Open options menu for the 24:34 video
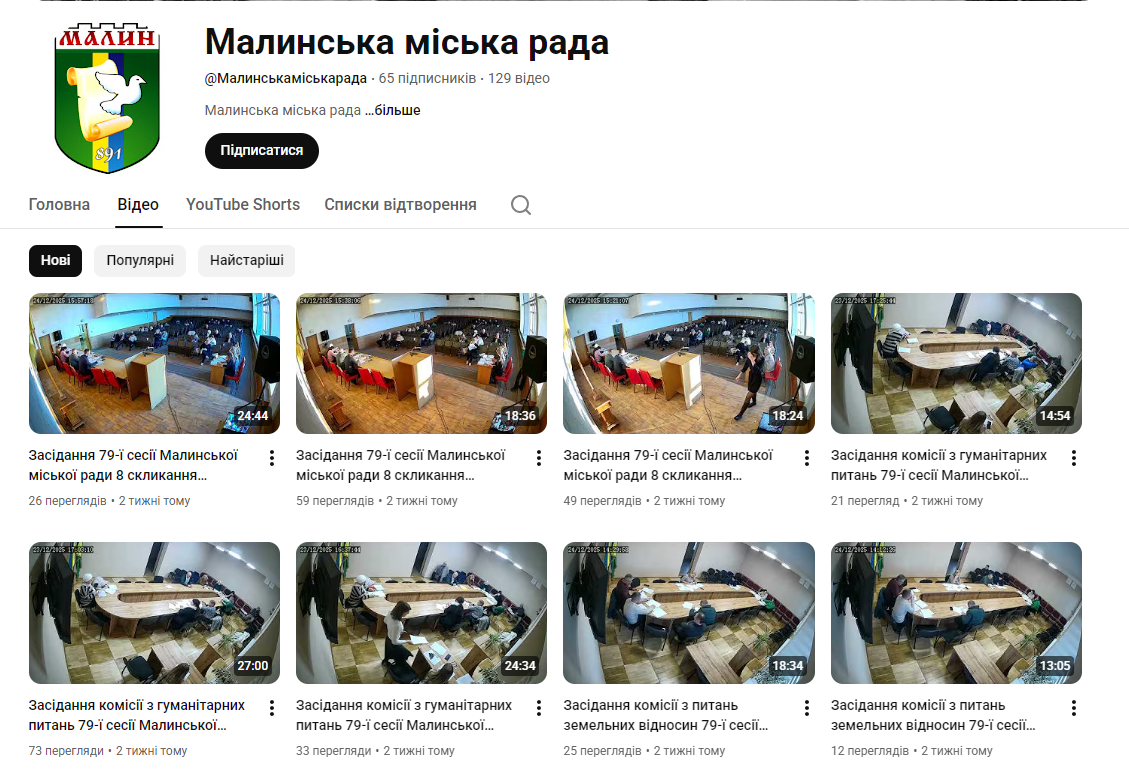 click(x=539, y=708)
